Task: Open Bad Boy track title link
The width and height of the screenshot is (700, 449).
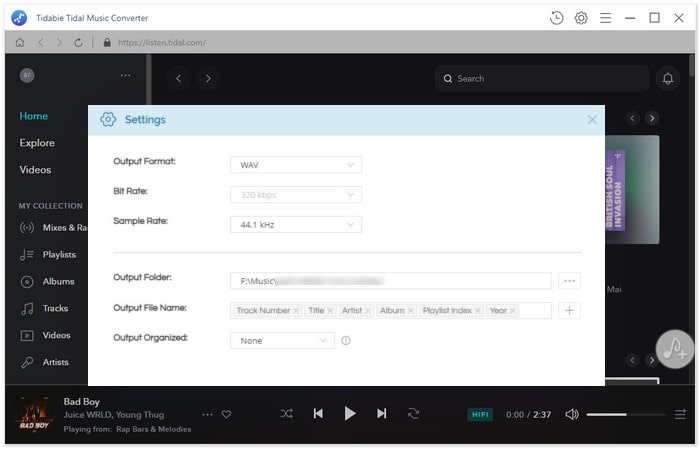Action: click(82, 402)
